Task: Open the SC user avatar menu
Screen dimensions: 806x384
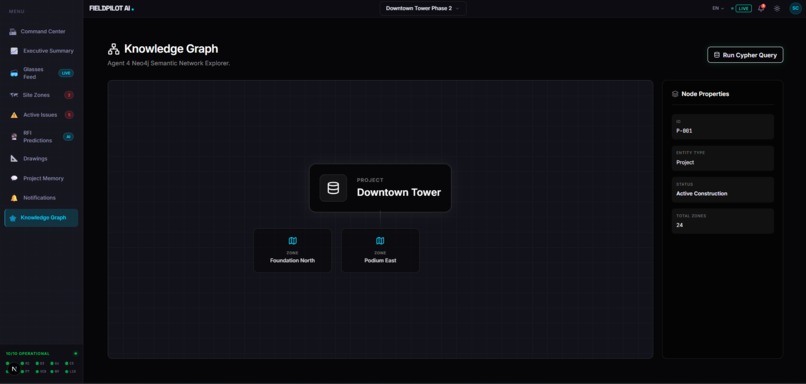Action: (795, 8)
